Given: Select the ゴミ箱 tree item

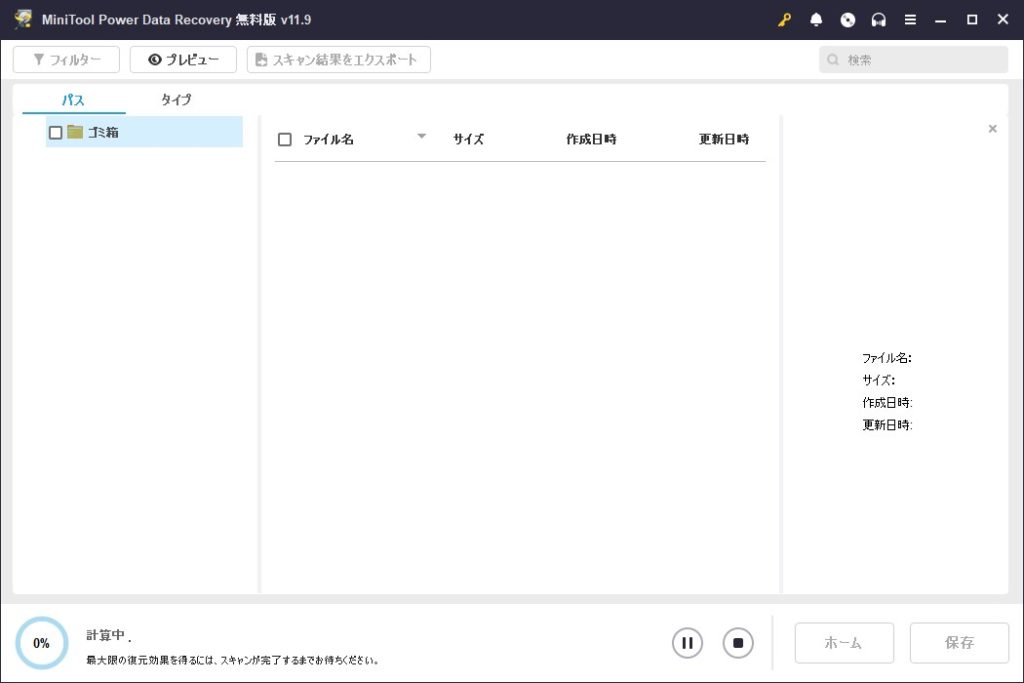Looking at the screenshot, I should pos(104,132).
